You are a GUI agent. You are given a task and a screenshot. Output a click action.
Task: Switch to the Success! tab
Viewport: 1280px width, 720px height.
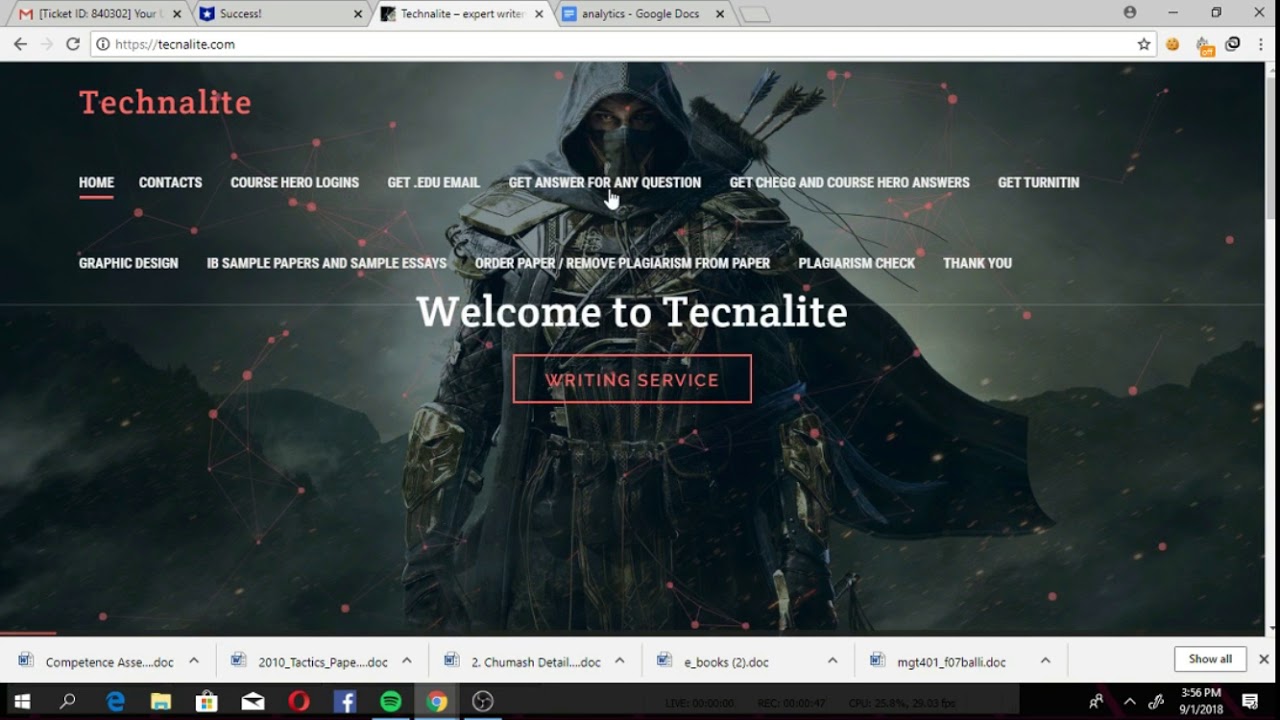tap(280, 14)
